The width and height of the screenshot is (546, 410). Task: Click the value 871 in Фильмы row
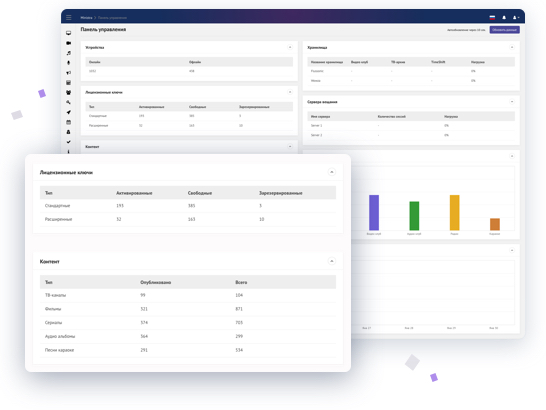point(239,309)
